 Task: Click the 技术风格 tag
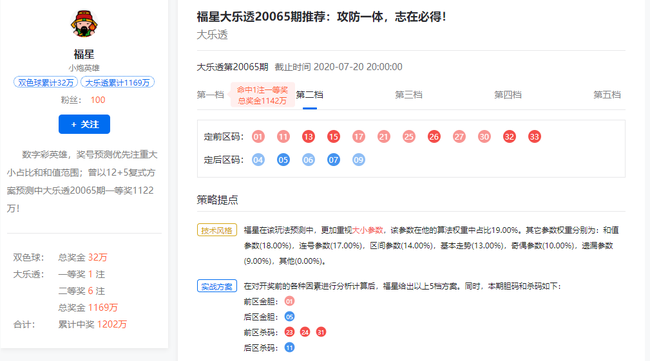(217, 230)
